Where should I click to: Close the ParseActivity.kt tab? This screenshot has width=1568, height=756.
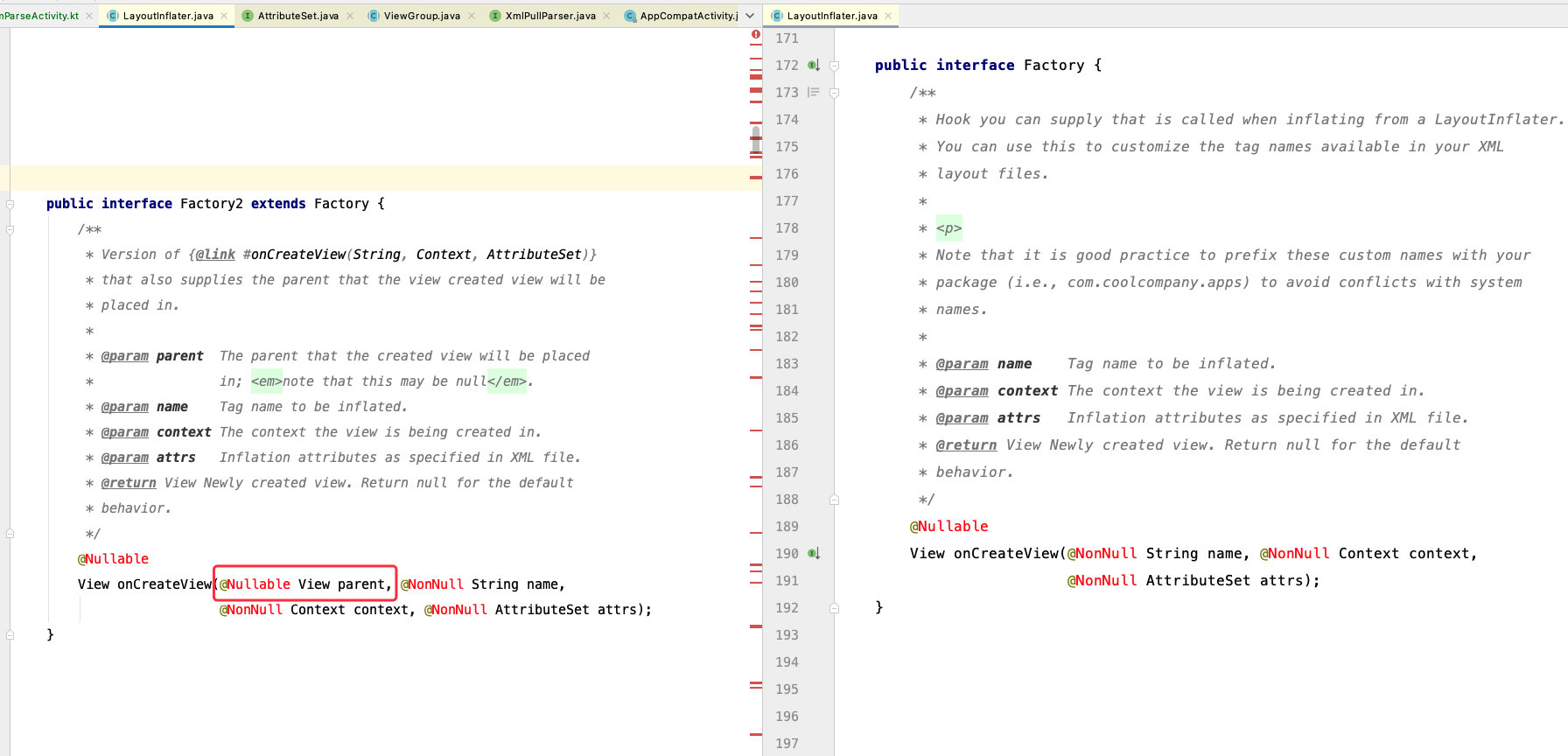click(89, 16)
